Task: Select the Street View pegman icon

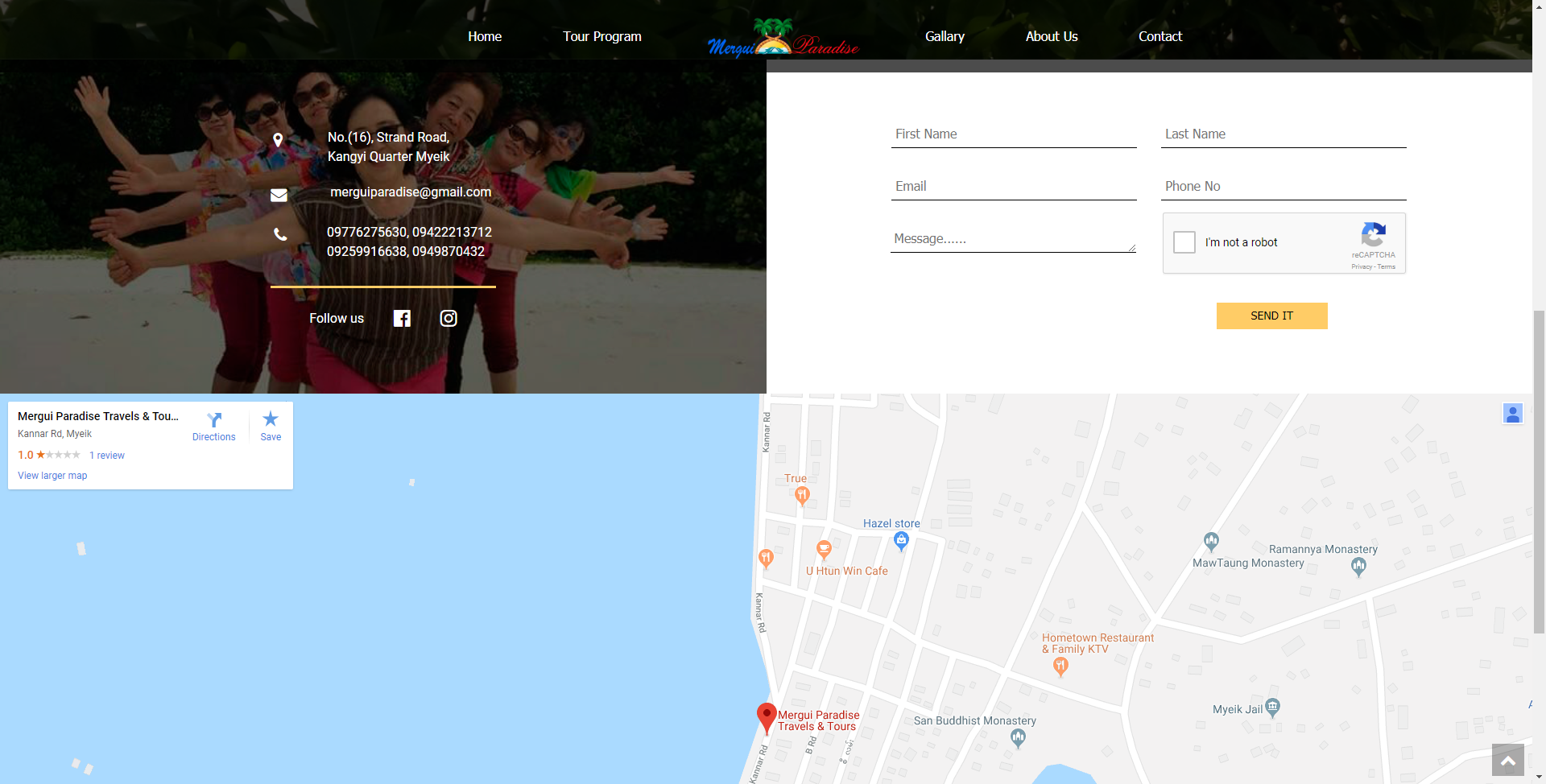Action: (1513, 413)
